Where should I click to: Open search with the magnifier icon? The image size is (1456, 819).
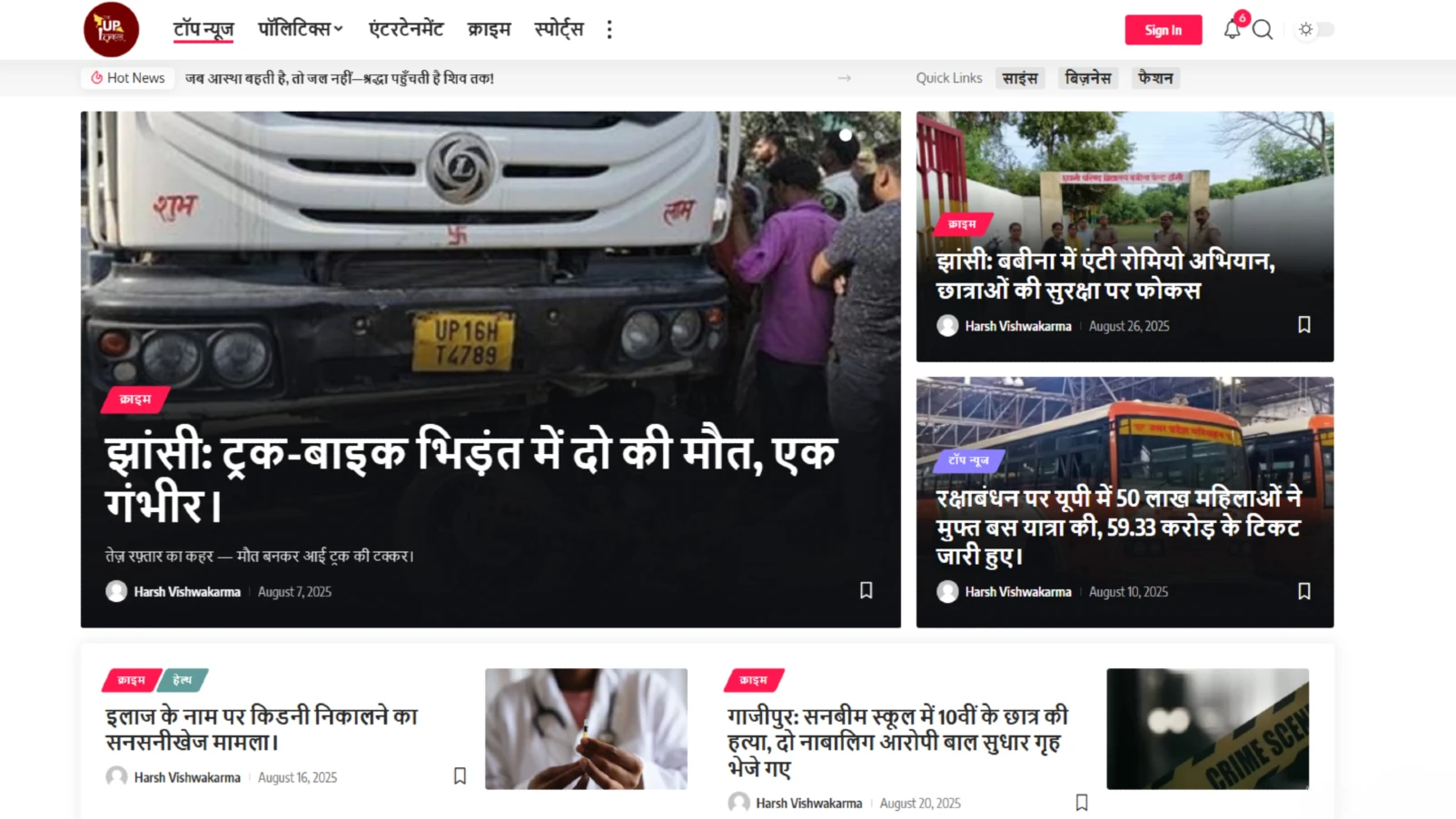coord(1263,30)
